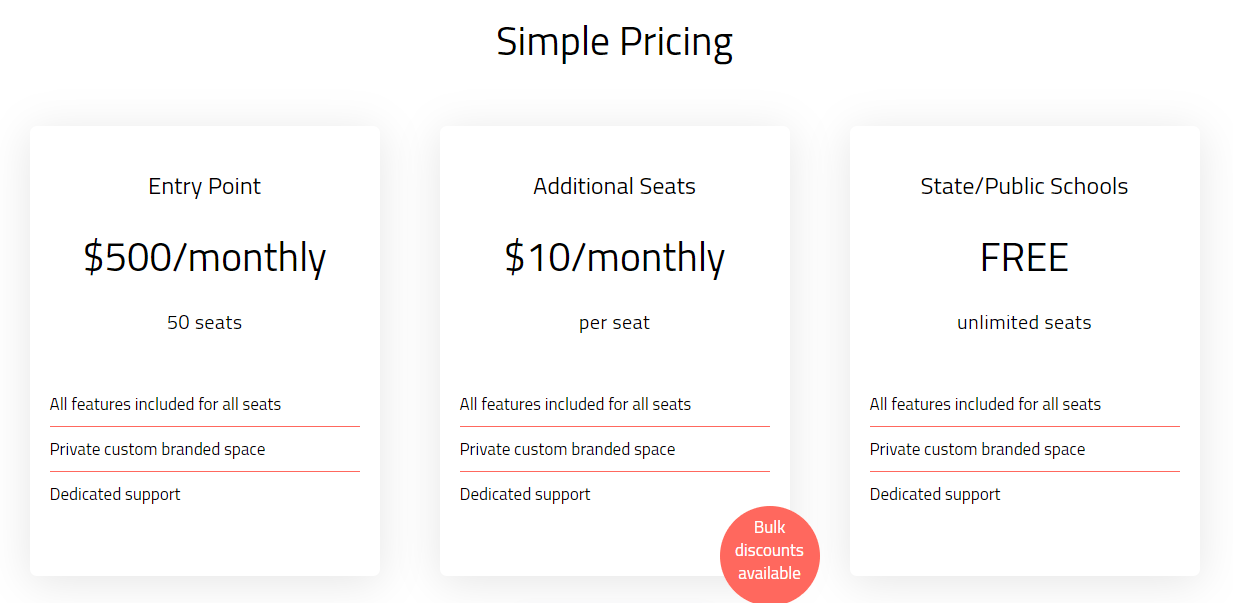
Task: Click 'Private custom branded space' under Entry Point
Action: 157,449
